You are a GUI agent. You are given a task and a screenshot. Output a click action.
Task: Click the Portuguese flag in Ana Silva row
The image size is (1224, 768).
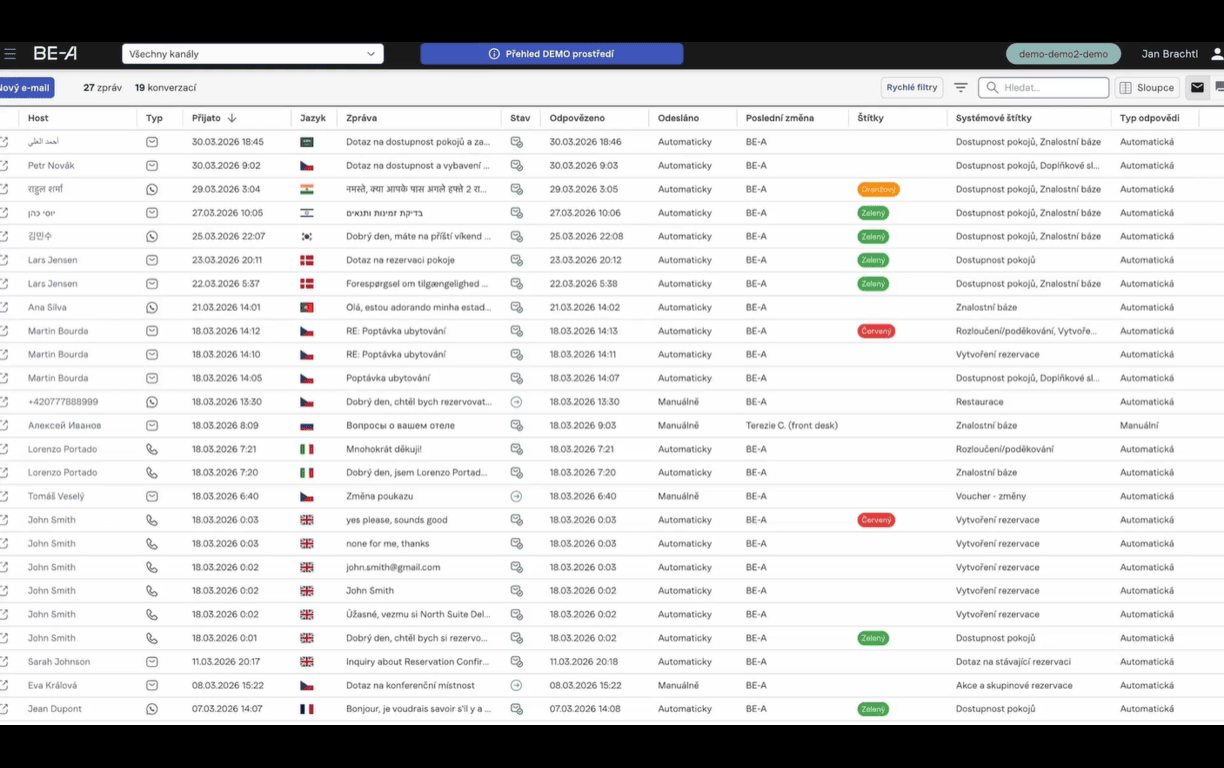[307, 307]
